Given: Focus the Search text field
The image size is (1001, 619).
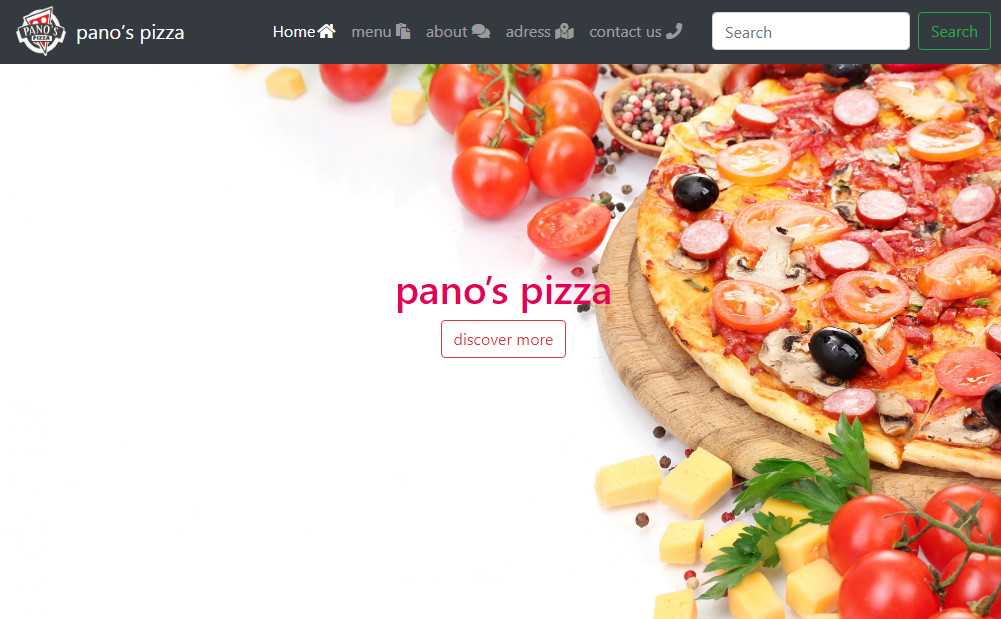Looking at the screenshot, I should [x=811, y=31].
